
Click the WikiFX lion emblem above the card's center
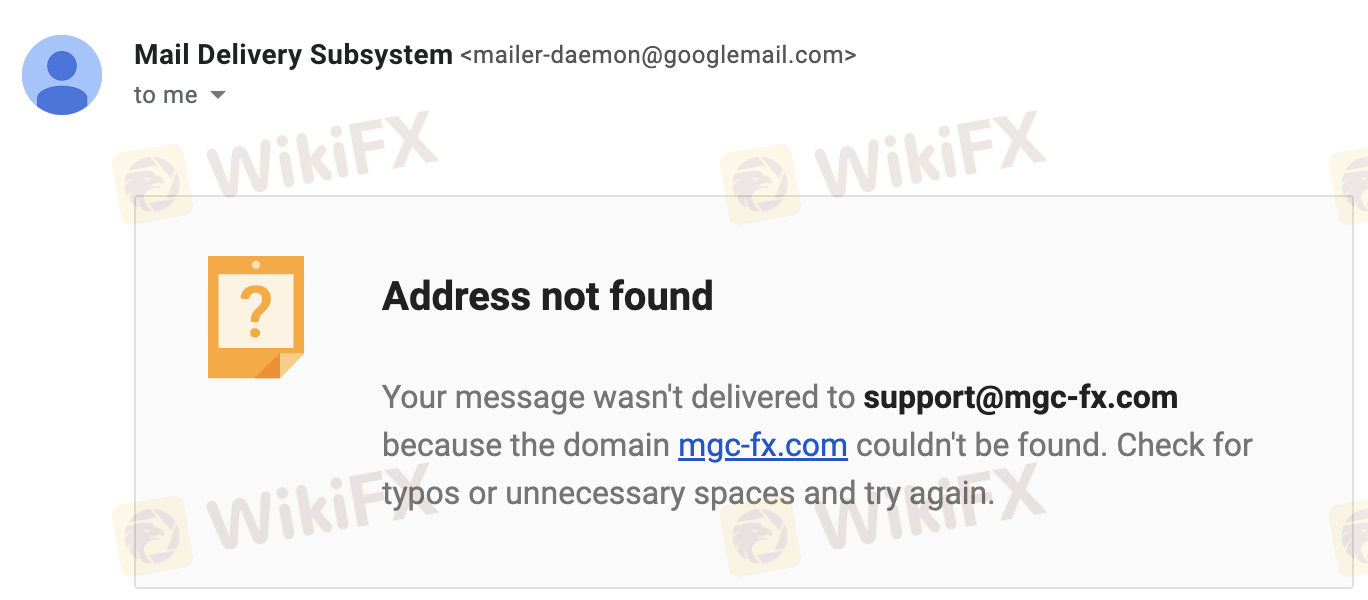click(759, 183)
